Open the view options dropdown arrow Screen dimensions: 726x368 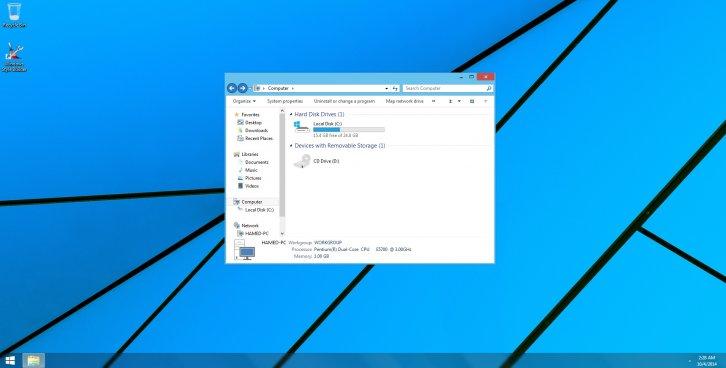459,101
